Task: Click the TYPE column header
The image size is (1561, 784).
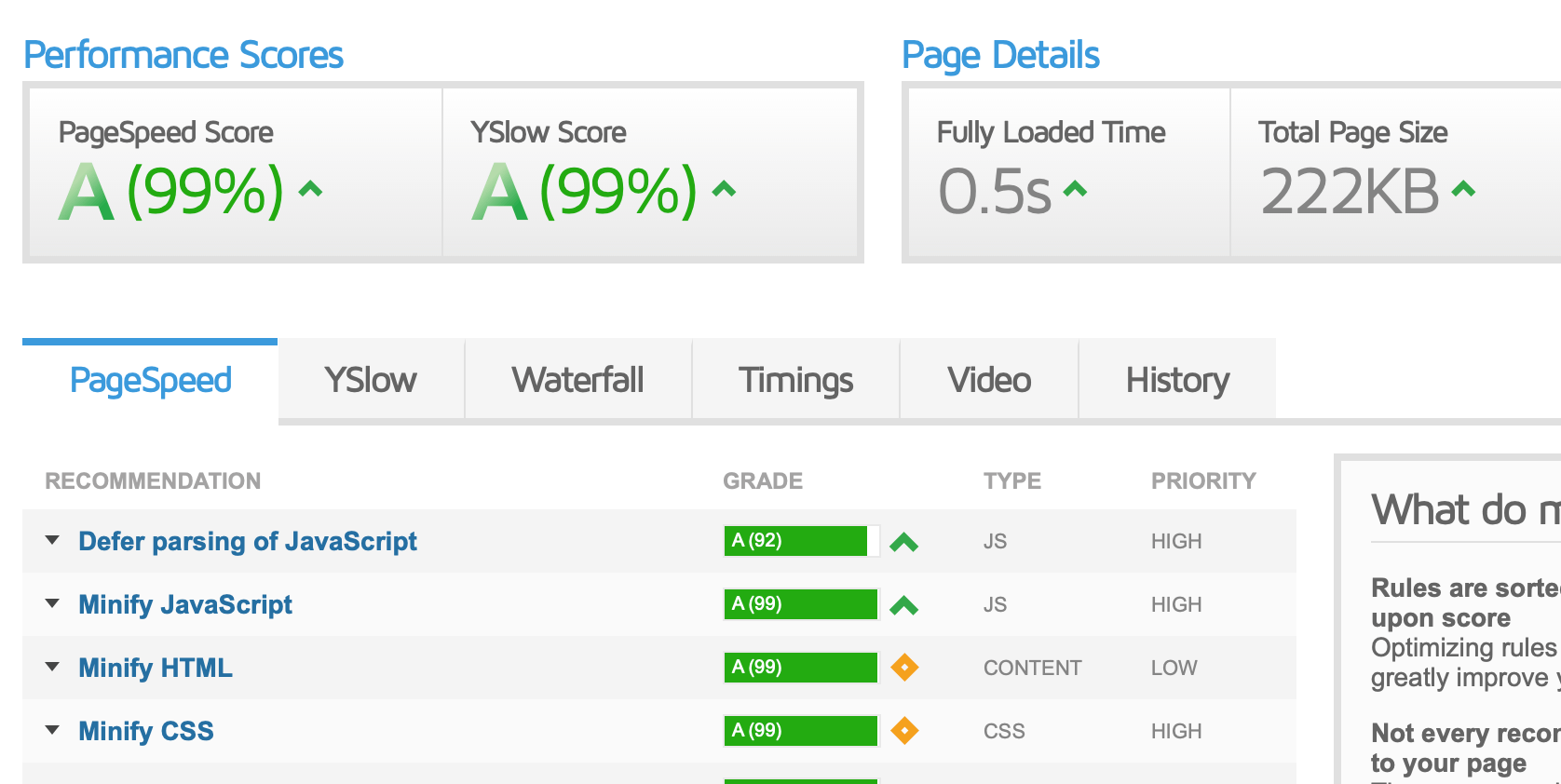Action: (x=1012, y=481)
